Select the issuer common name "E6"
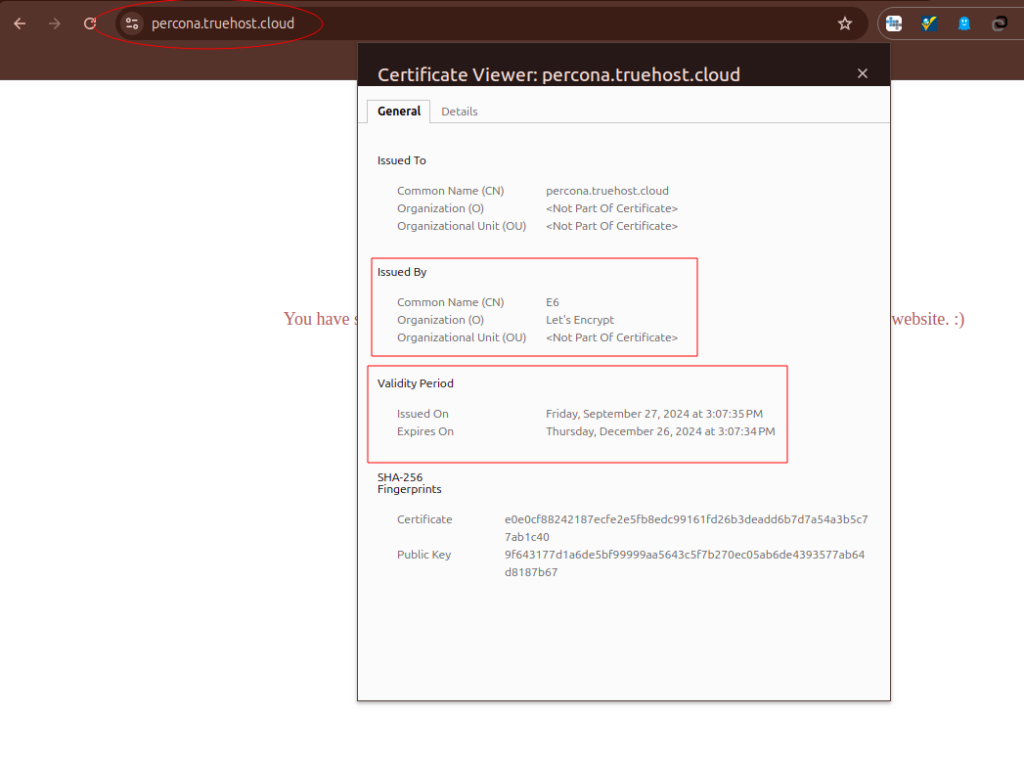Screen dimensions: 1024x761 (x=552, y=302)
